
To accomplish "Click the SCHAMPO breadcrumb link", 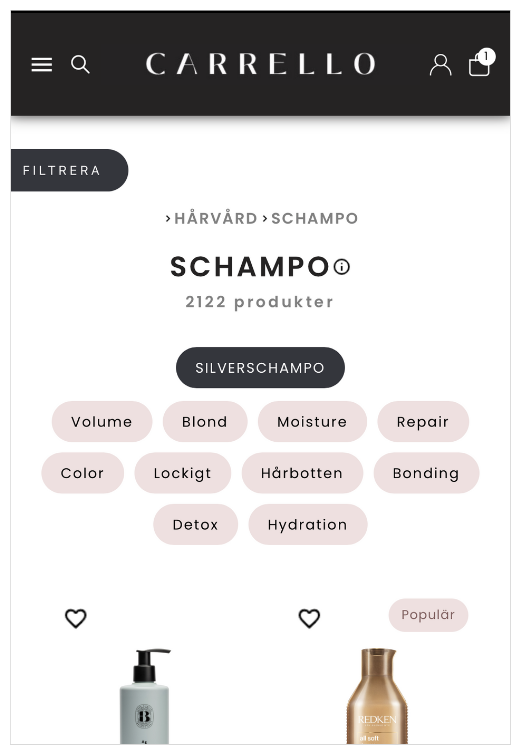I will (314, 218).
